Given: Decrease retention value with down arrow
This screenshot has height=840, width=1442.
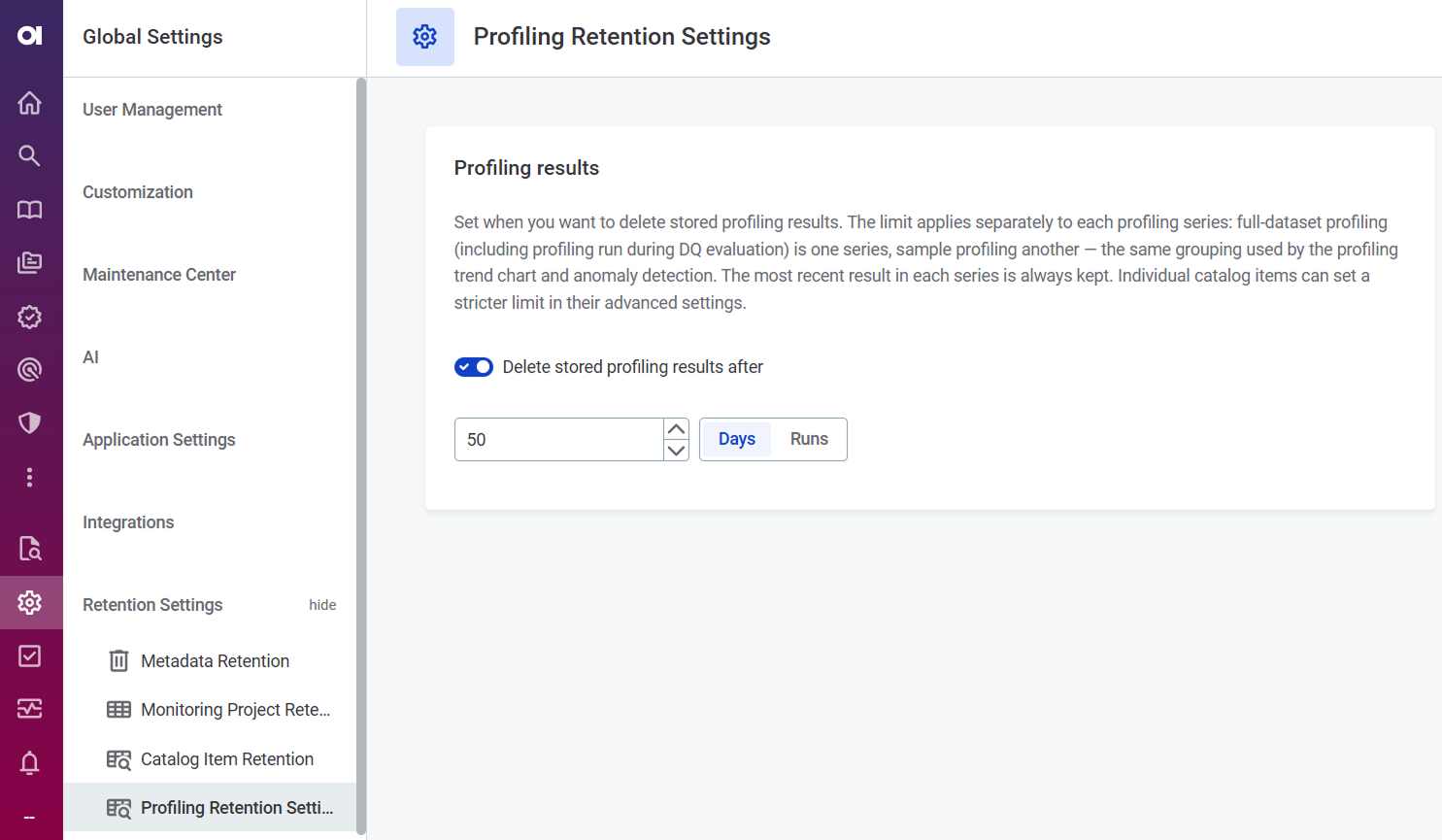Looking at the screenshot, I should (677, 451).
